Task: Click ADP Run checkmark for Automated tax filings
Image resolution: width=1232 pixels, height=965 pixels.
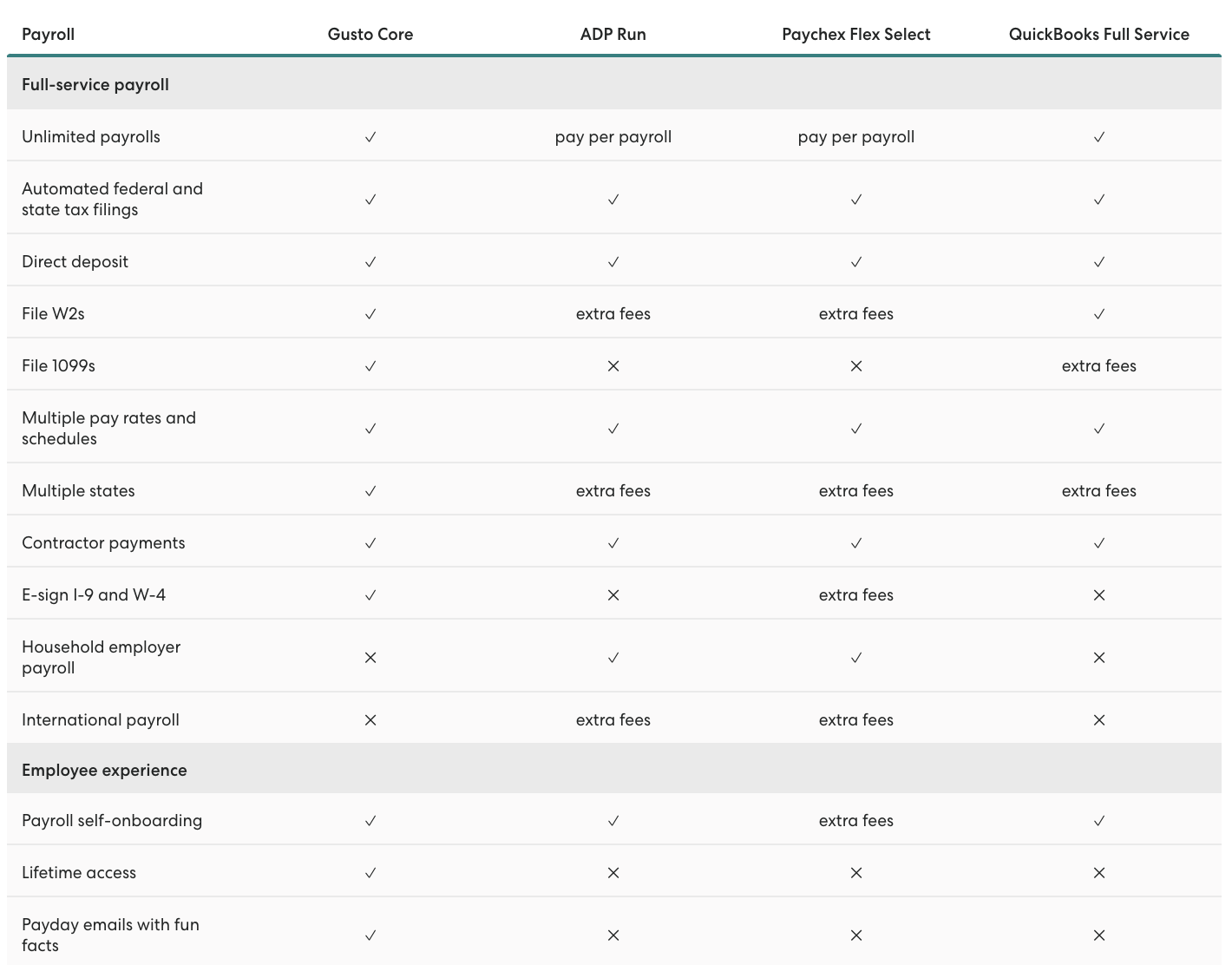Action: 613,200
